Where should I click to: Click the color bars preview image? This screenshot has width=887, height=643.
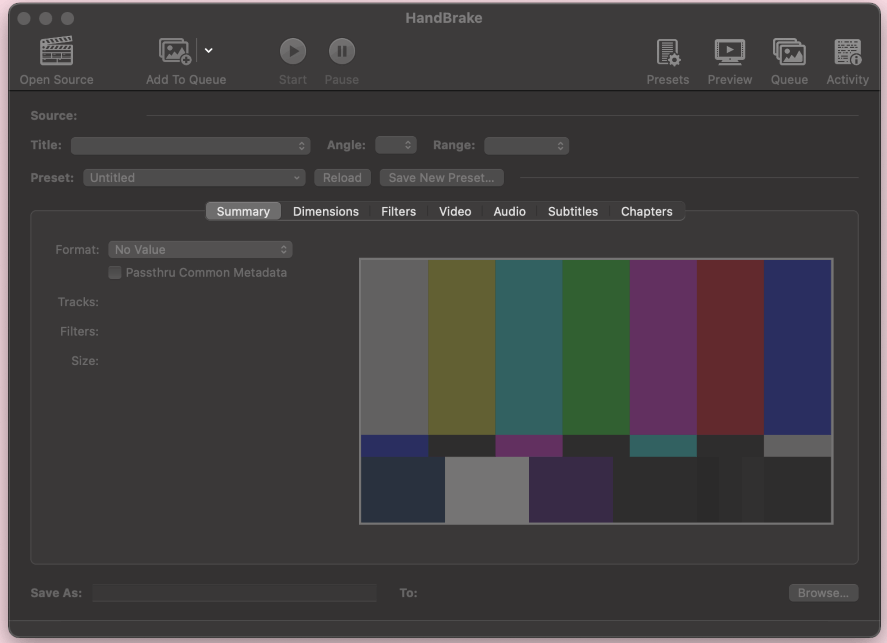coord(596,391)
